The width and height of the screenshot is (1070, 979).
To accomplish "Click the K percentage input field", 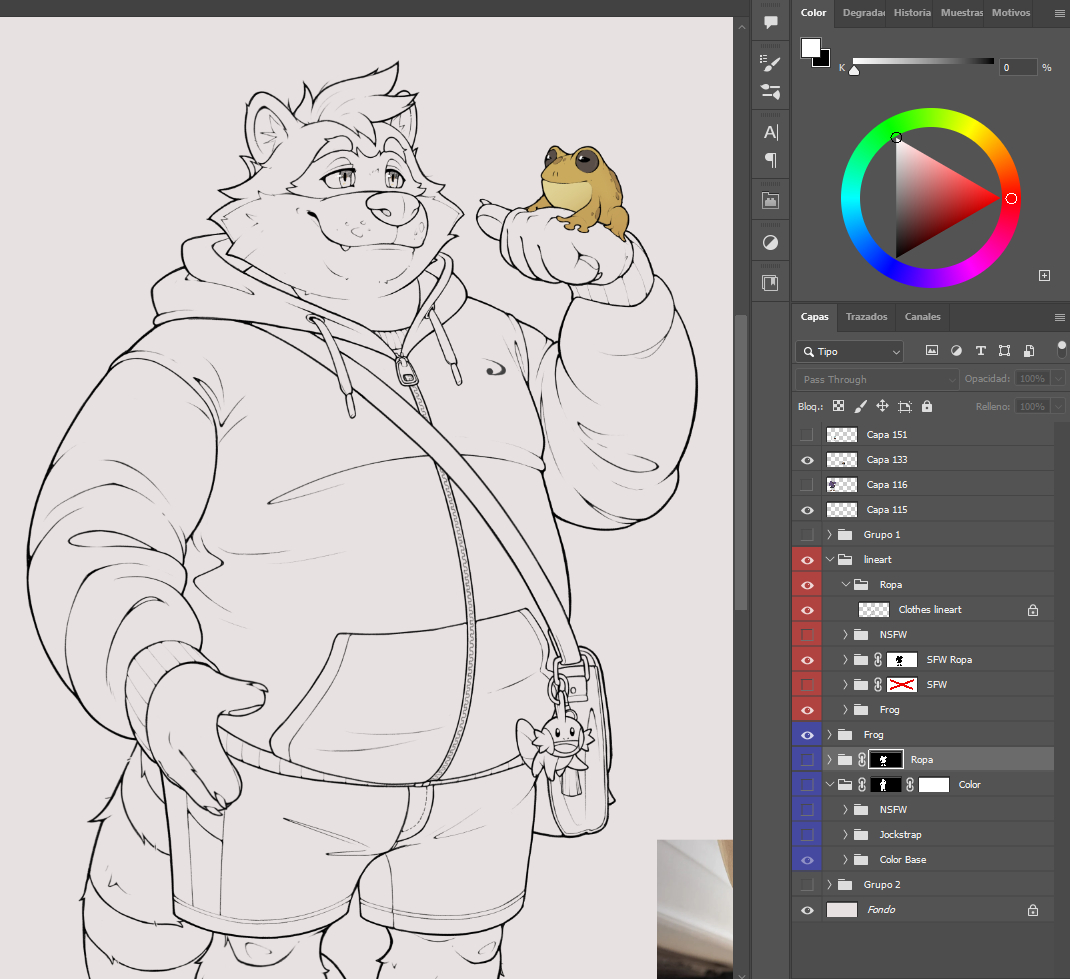I will (x=1017, y=67).
